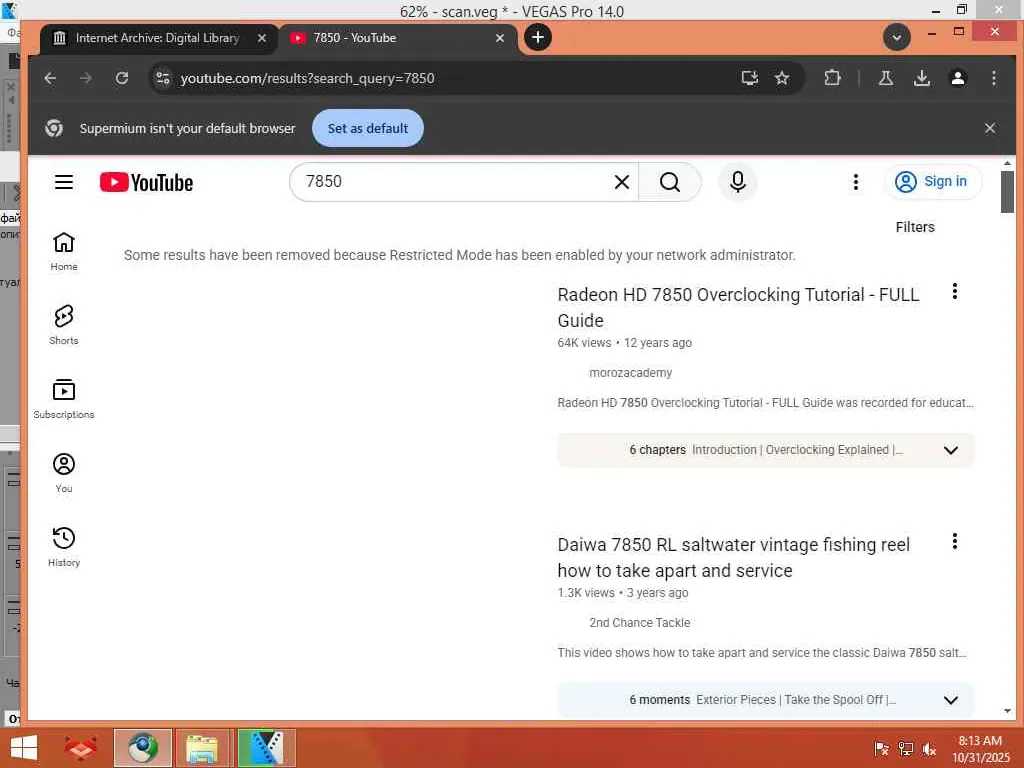
Task: Click the install/cast icon in address bar
Action: pyautogui.click(x=749, y=78)
